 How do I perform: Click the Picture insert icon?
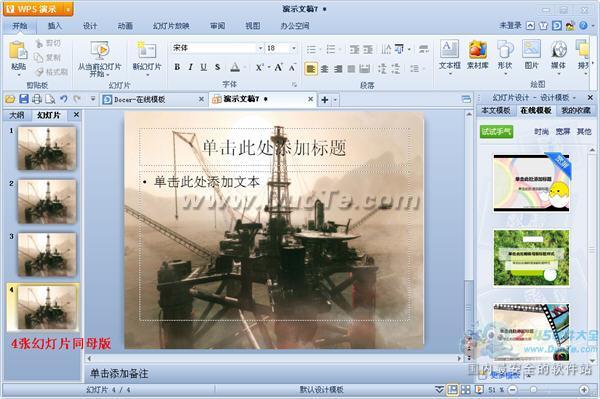coord(532,49)
